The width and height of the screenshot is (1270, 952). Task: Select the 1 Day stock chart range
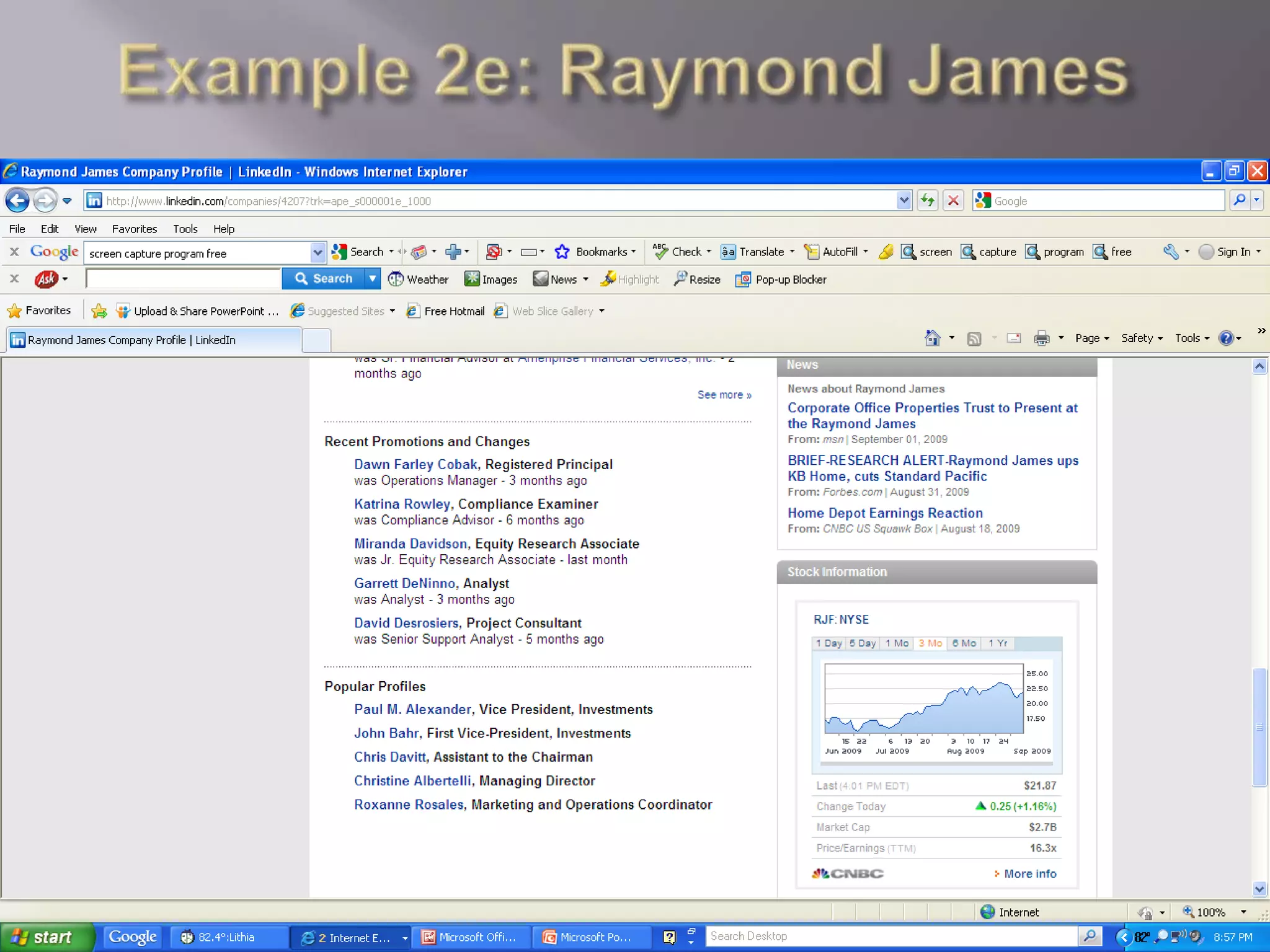pos(828,643)
